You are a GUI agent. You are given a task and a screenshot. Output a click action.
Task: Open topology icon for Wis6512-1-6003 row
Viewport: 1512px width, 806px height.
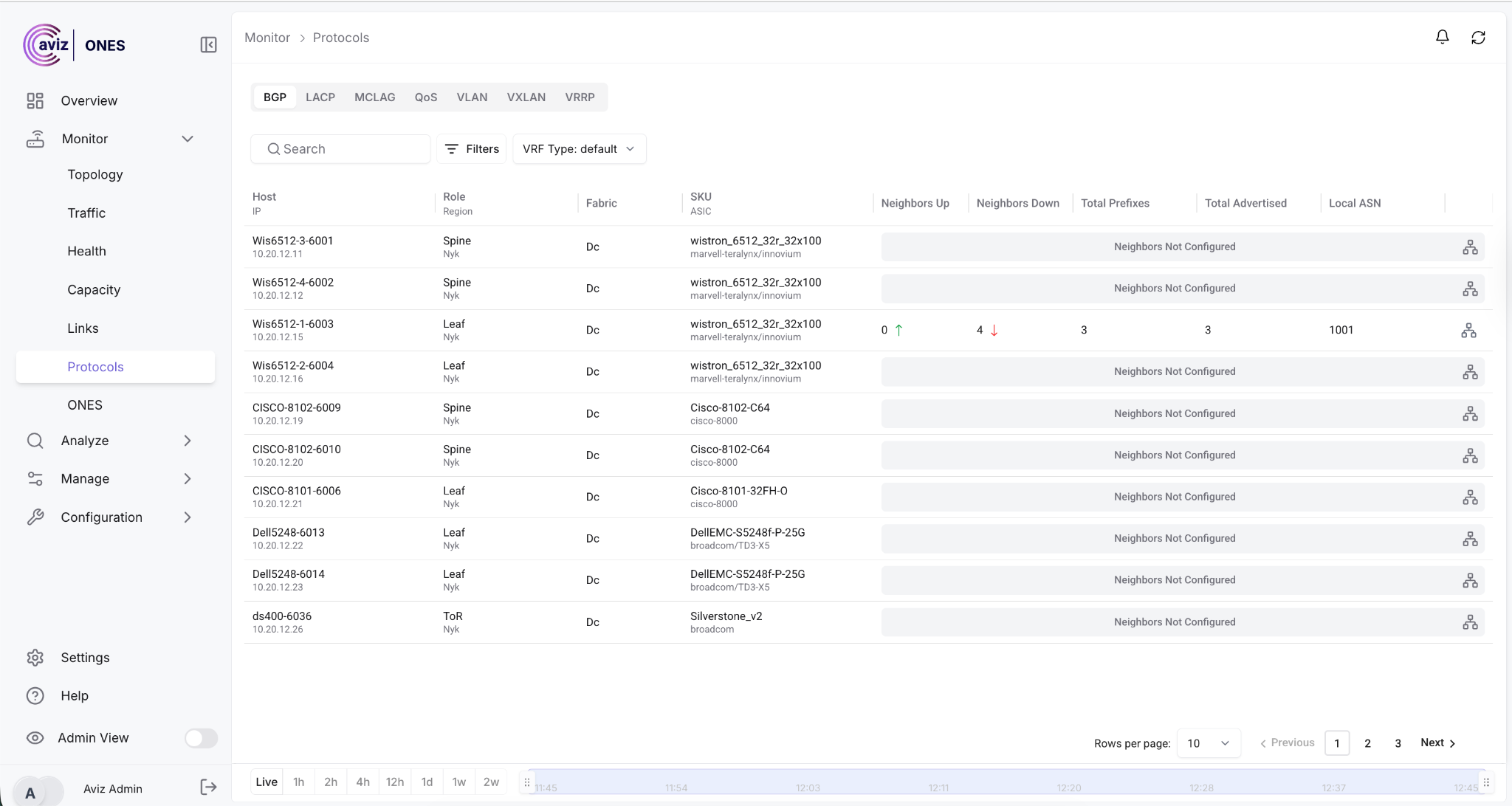click(1468, 331)
